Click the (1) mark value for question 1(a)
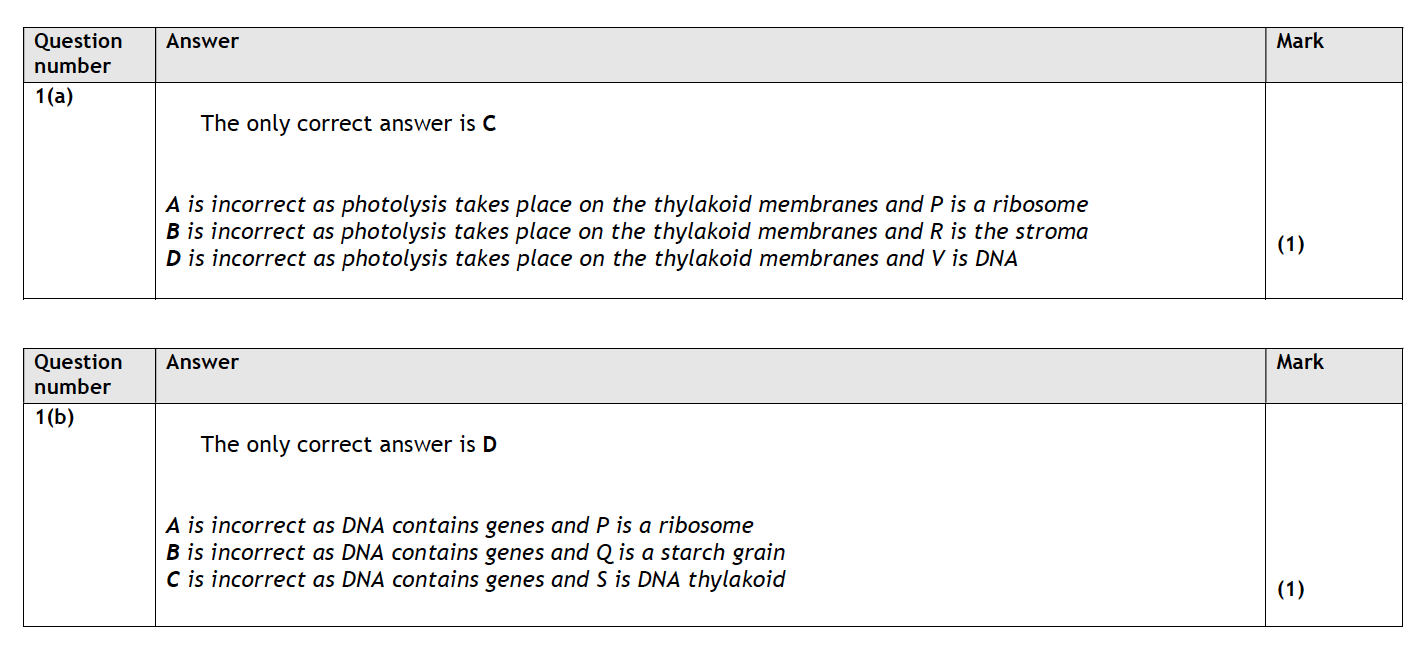The width and height of the screenshot is (1428, 648). point(1290,245)
